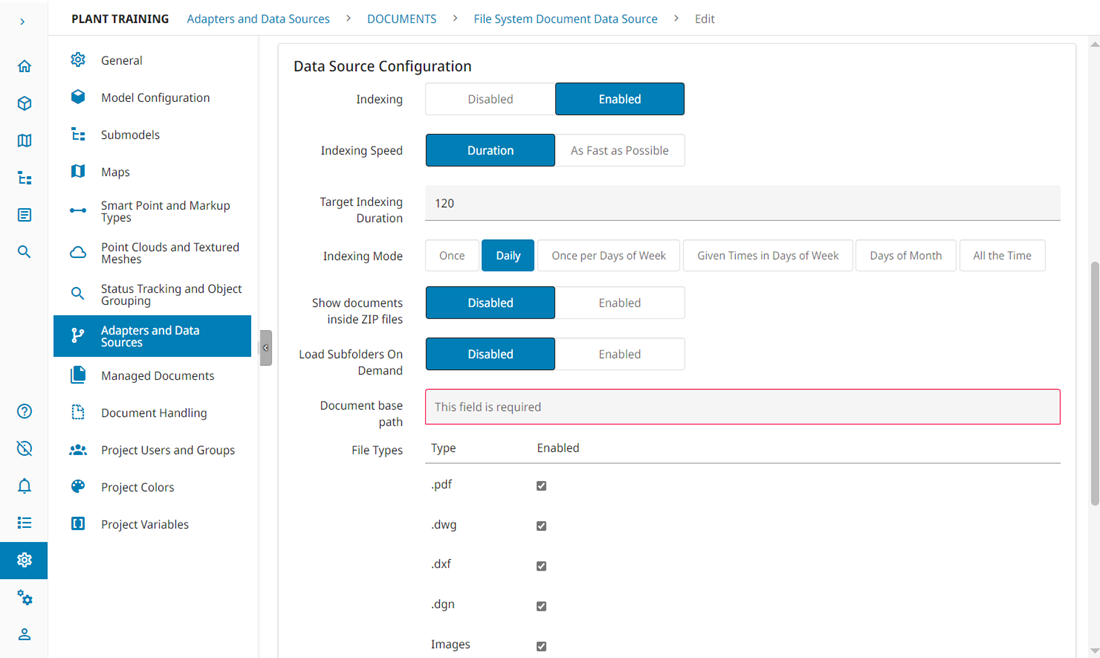This screenshot has height=658, width=1100.
Task: Click the Smart Point and Markup Types icon
Action: tap(78, 210)
